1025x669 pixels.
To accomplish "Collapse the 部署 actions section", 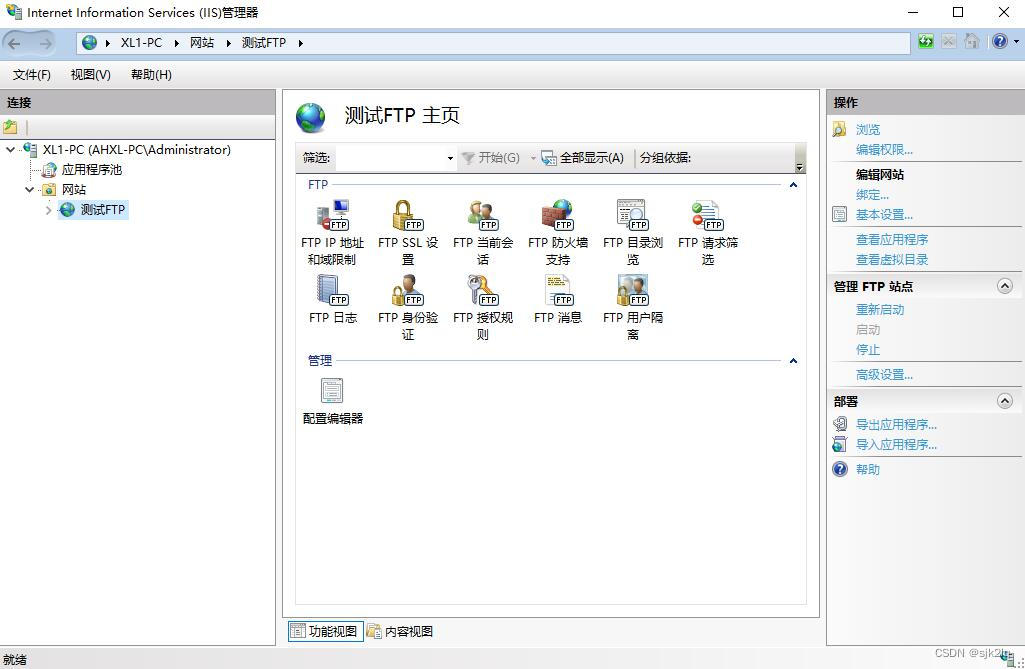I will point(1005,401).
